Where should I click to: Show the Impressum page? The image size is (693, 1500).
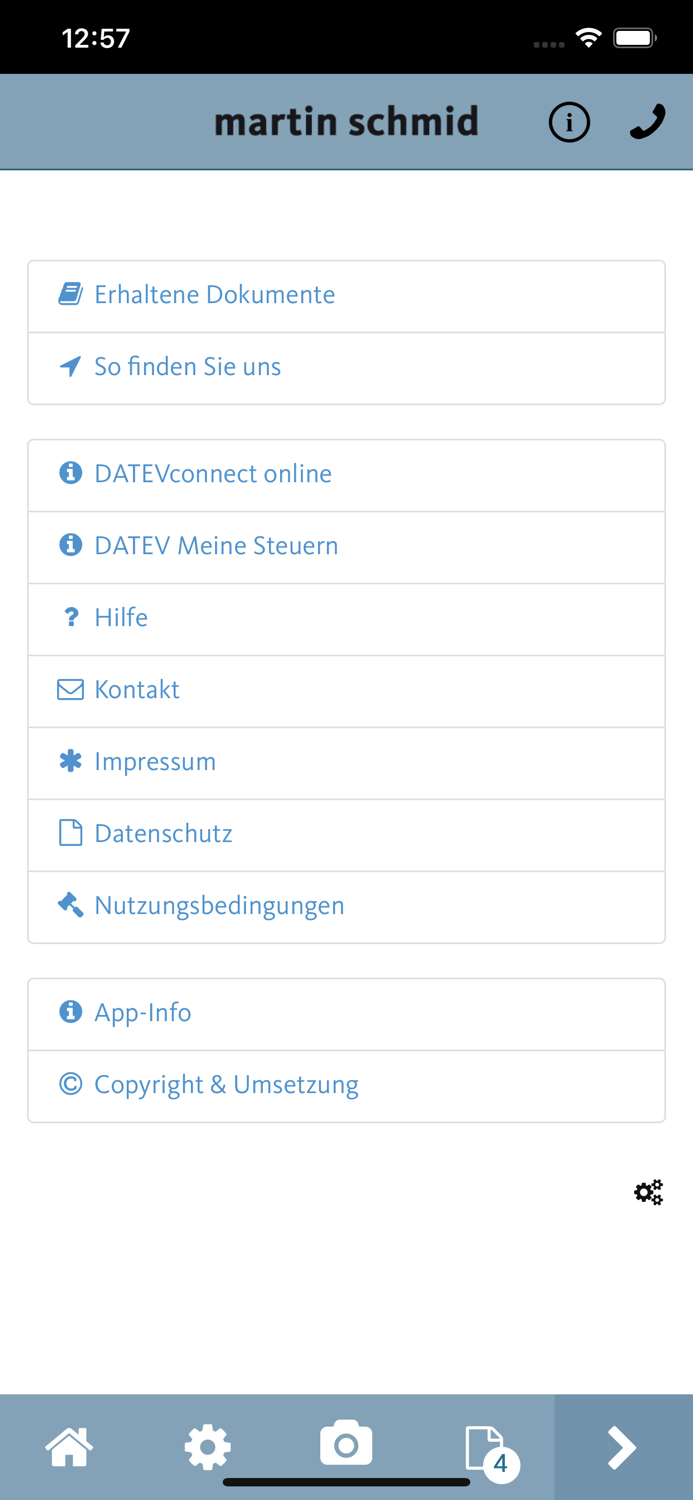[x=346, y=763]
